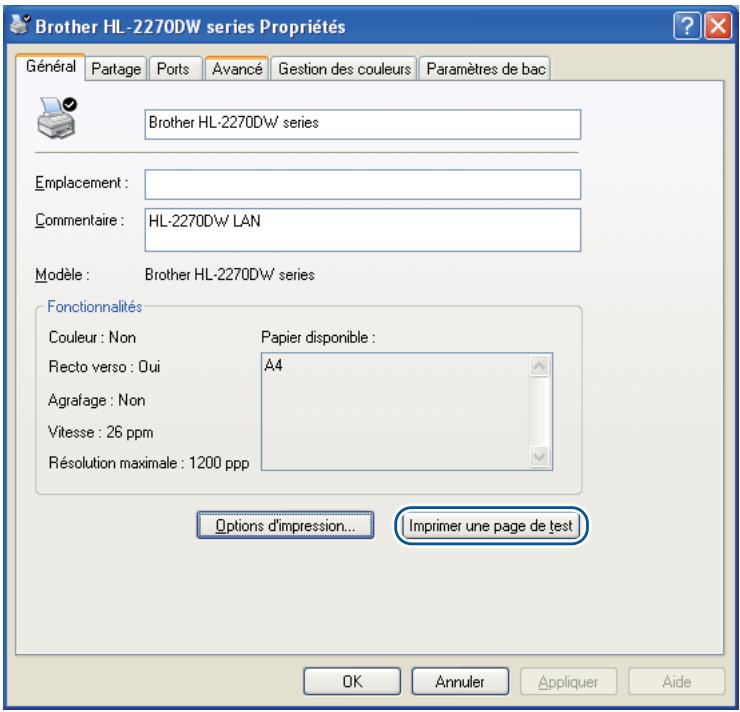Click the Commentaire label

(80, 220)
